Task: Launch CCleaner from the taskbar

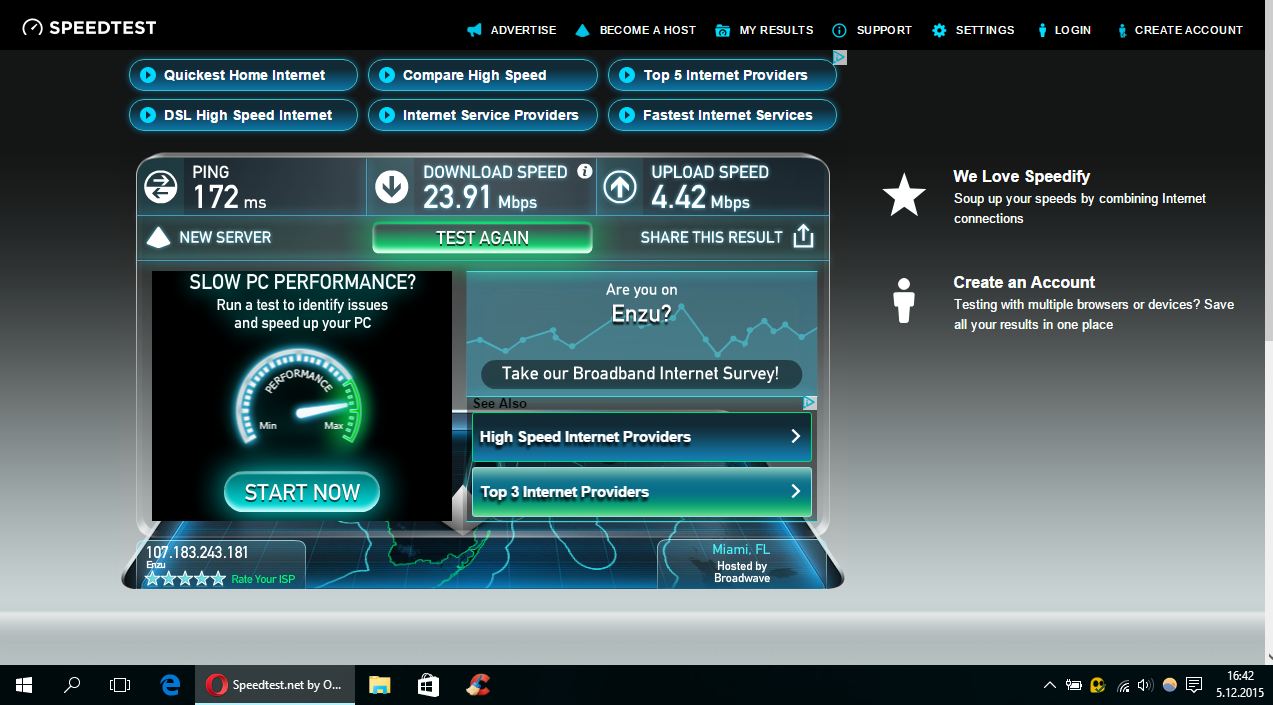Action: click(x=477, y=685)
